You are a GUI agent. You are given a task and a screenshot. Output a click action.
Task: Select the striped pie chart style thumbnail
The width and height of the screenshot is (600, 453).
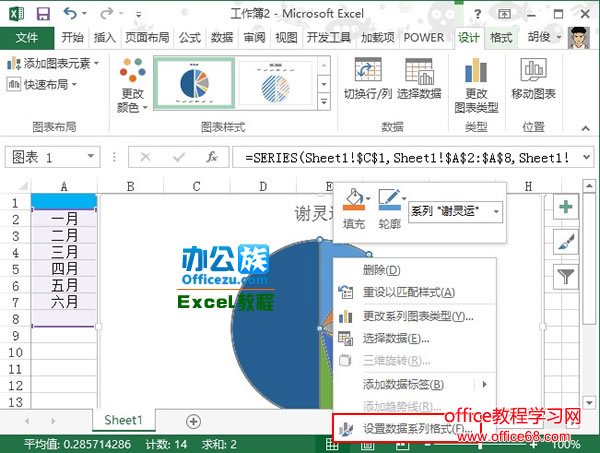[x=276, y=83]
